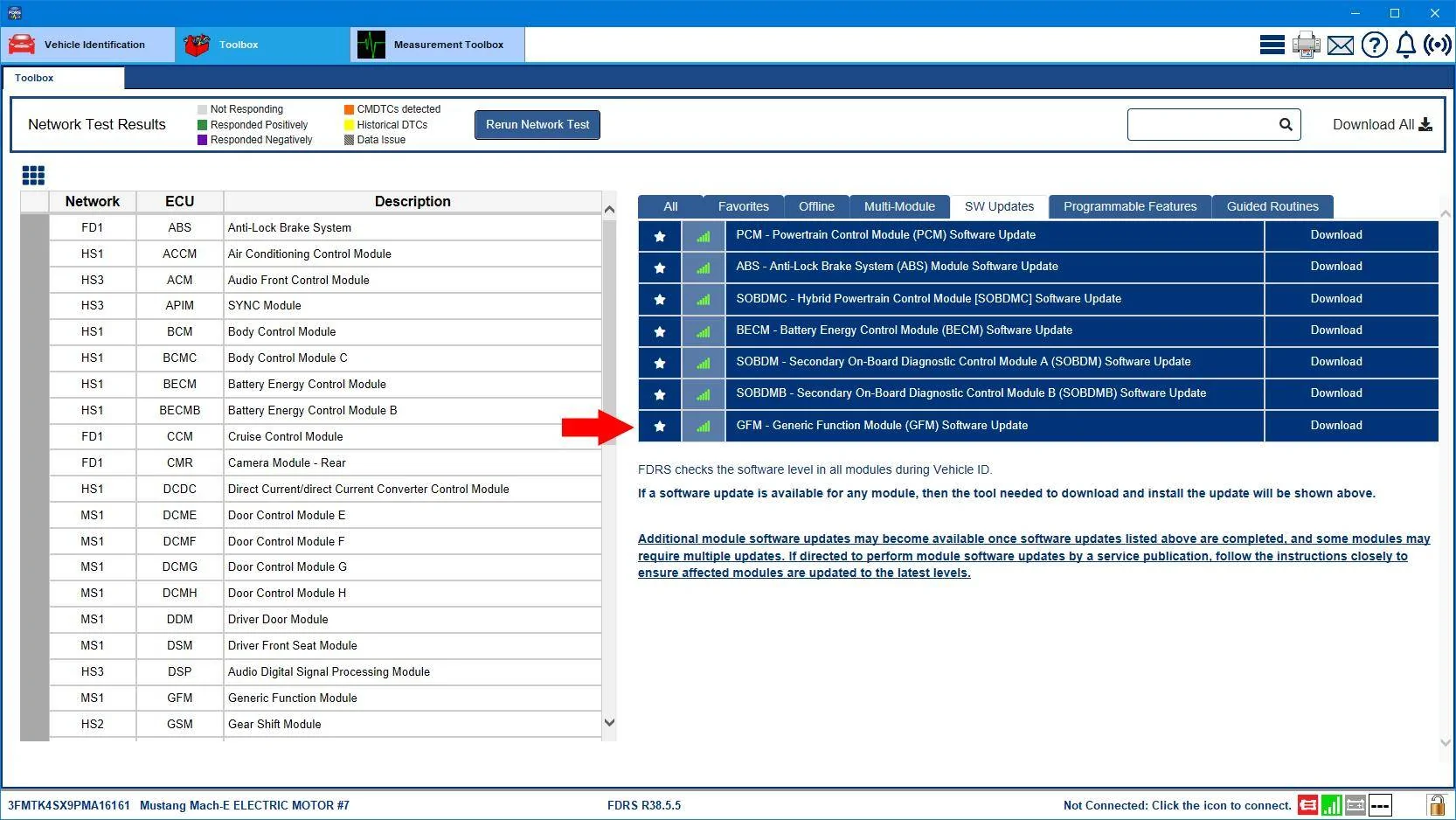Image resolution: width=1456 pixels, height=820 pixels.
Task: Click the search magnifier icon
Action: (x=1286, y=124)
